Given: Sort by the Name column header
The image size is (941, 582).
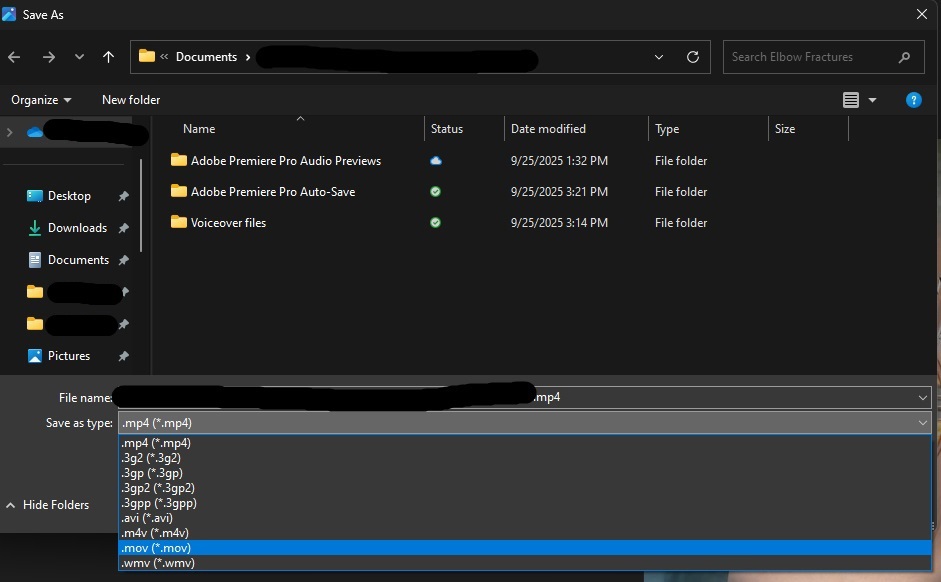Looking at the screenshot, I should (199, 129).
